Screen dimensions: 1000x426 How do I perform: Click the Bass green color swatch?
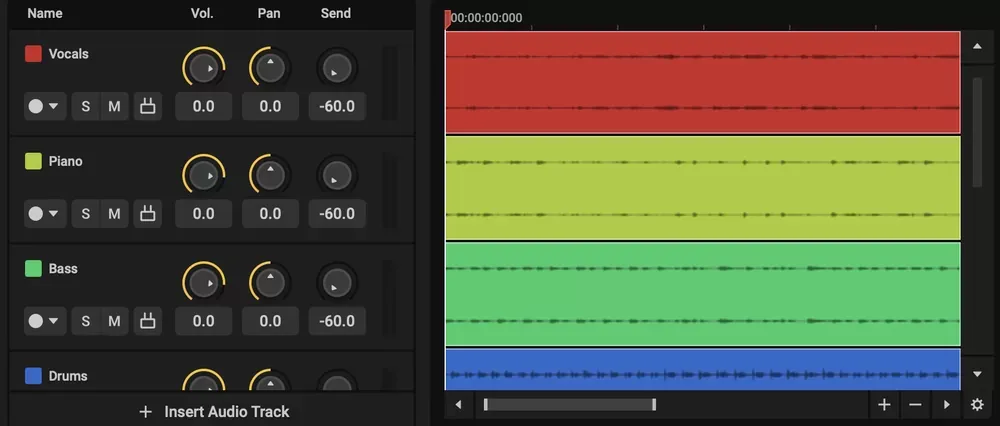(x=33, y=268)
